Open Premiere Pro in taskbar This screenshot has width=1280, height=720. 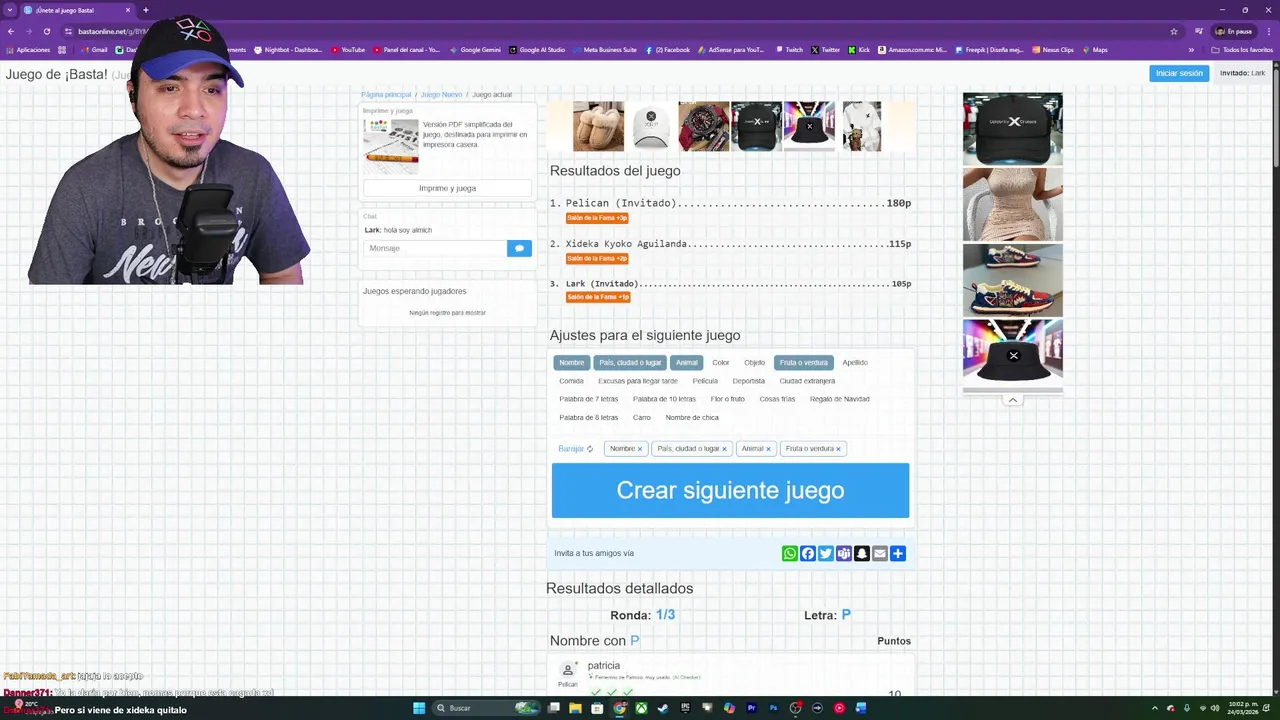[x=751, y=708]
